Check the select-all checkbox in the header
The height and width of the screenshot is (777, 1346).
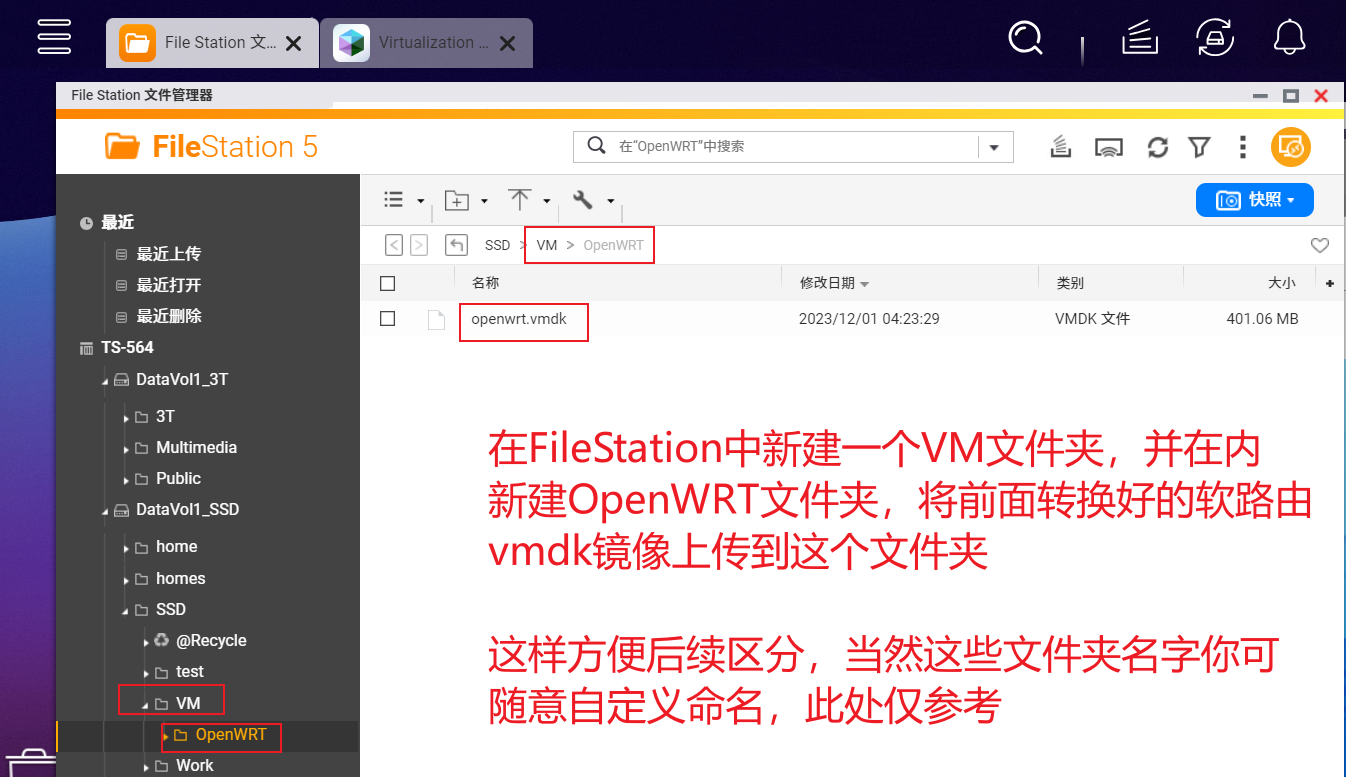(x=388, y=282)
